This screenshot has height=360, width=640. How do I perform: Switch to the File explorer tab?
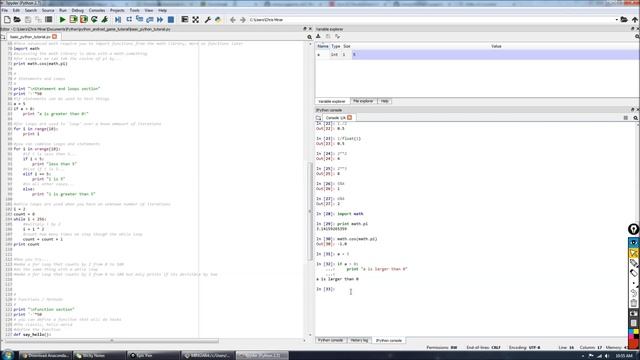pos(363,101)
